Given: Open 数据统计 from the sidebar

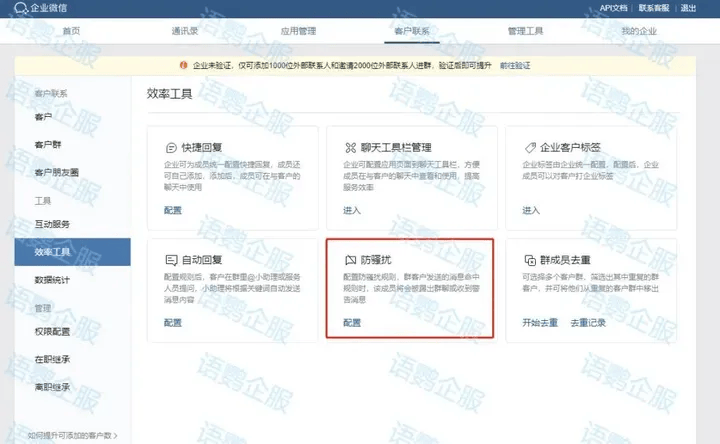Looking at the screenshot, I should [x=52, y=280].
